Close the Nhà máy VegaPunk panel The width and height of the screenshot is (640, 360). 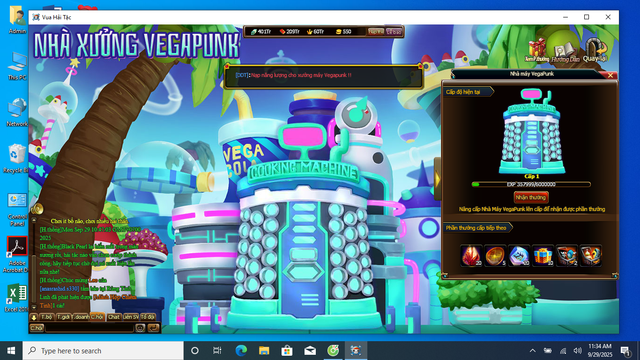pyautogui.click(x=610, y=75)
